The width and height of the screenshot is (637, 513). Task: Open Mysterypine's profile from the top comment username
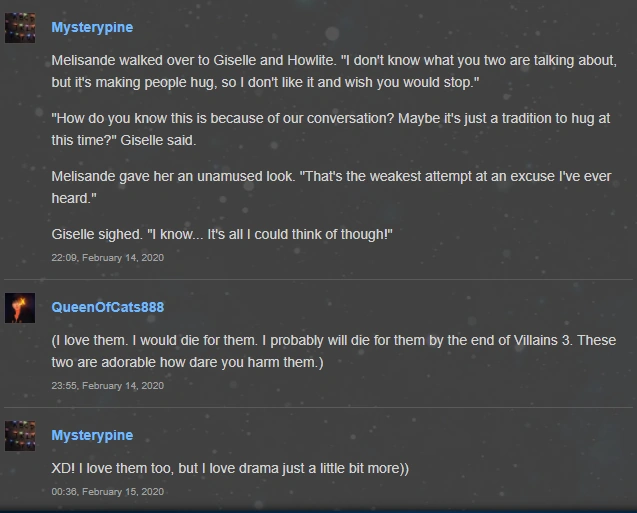(x=92, y=28)
